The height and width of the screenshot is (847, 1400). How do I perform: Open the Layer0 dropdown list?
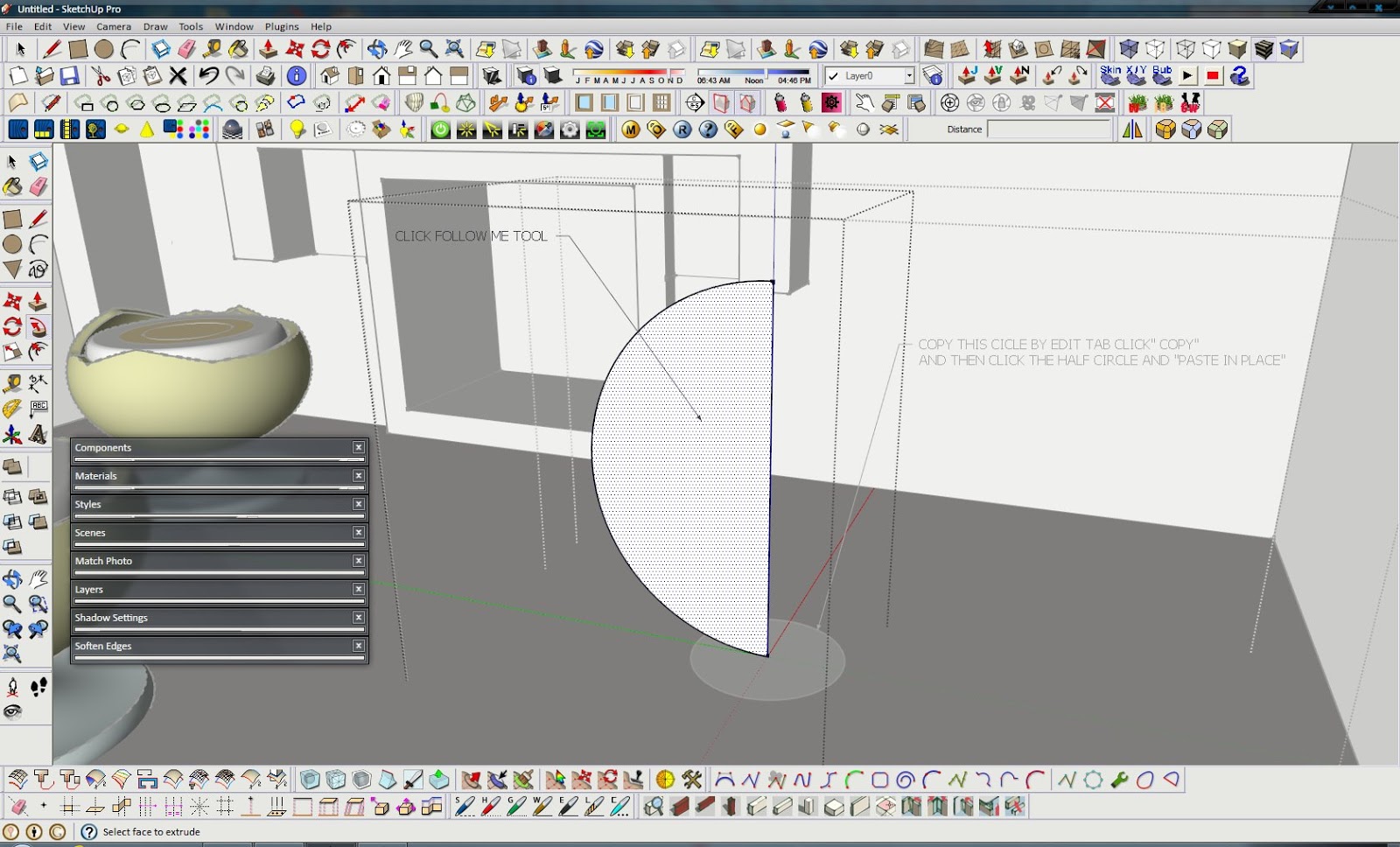tap(908, 77)
